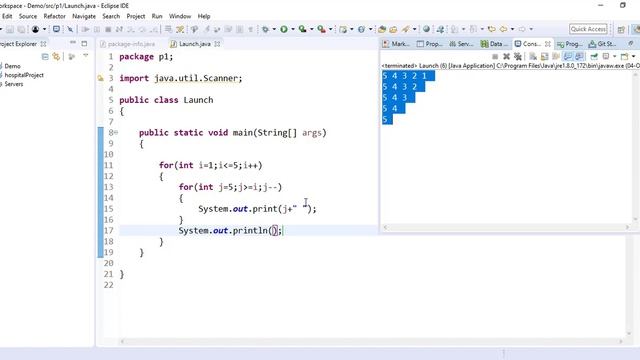Click Remove All Terminated Launches icon
The height and width of the screenshot is (360, 640).
[x=518, y=56]
